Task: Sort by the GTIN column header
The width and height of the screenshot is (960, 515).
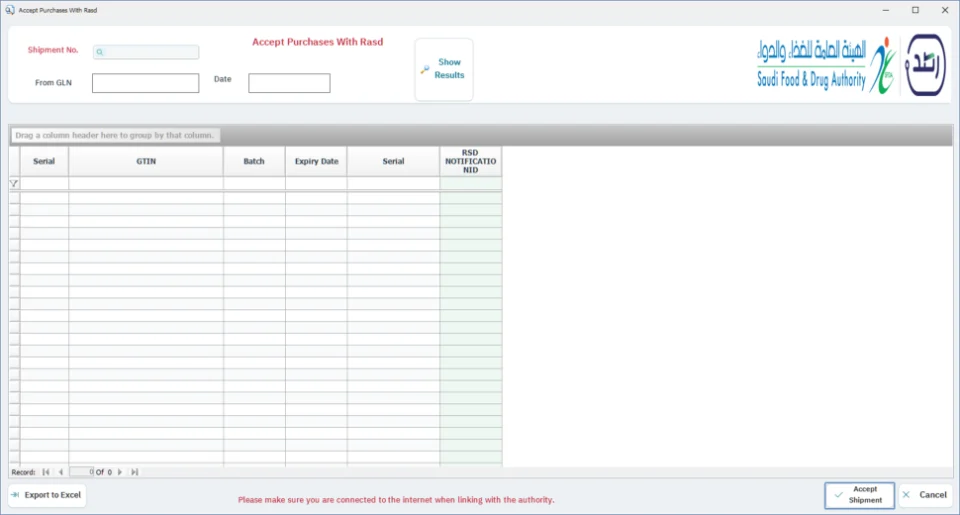Action: tap(146, 161)
